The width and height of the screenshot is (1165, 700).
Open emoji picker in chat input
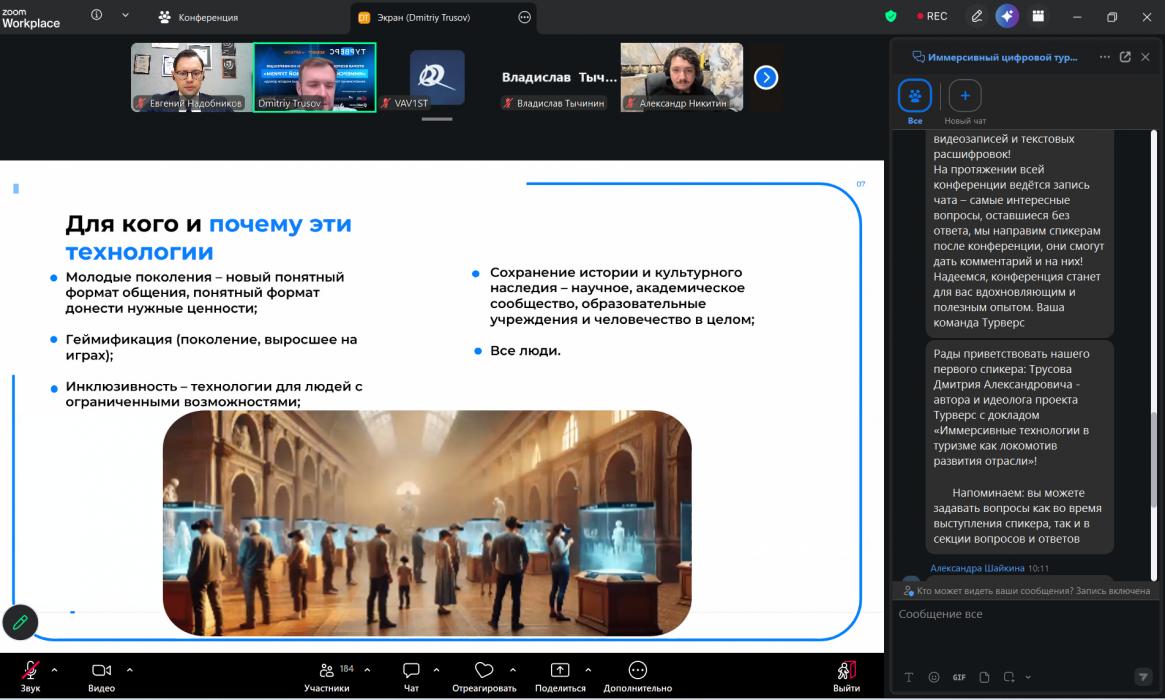coord(934,677)
